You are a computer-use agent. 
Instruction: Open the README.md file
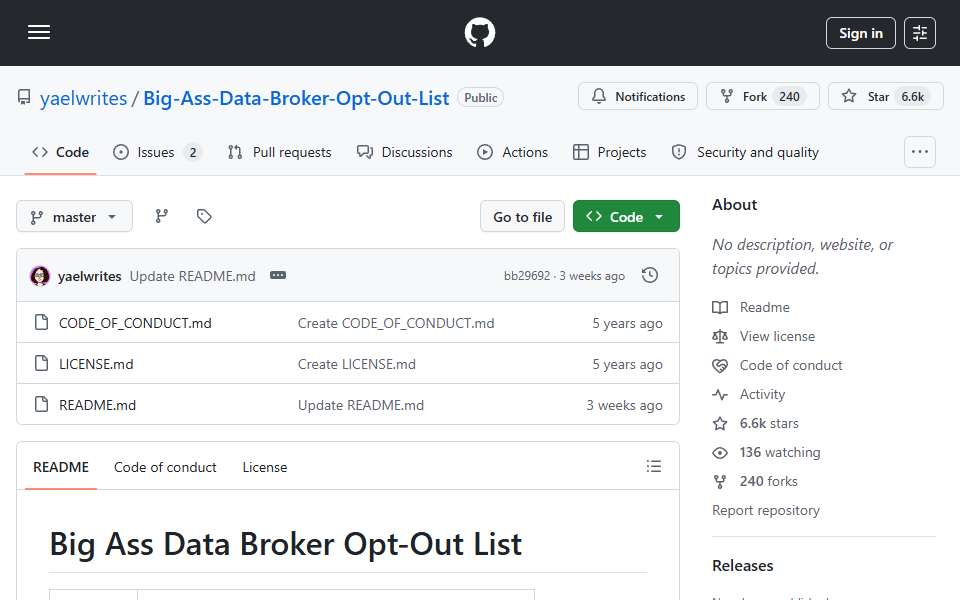coord(97,405)
